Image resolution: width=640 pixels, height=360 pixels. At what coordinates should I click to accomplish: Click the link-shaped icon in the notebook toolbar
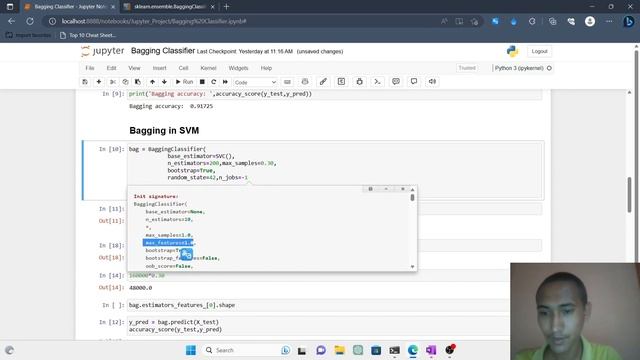[323, 82]
